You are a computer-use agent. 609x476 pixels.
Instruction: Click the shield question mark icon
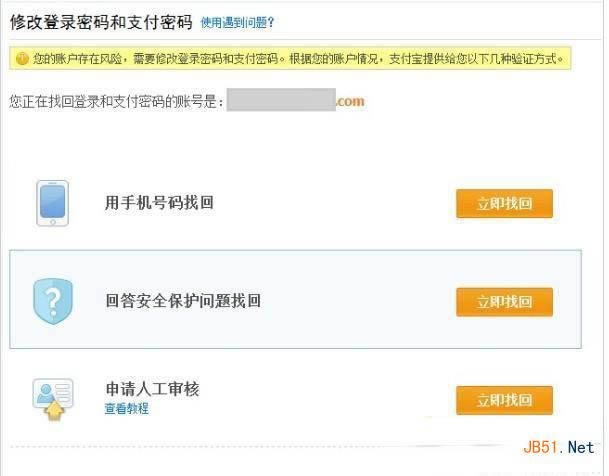(x=53, y=300)
